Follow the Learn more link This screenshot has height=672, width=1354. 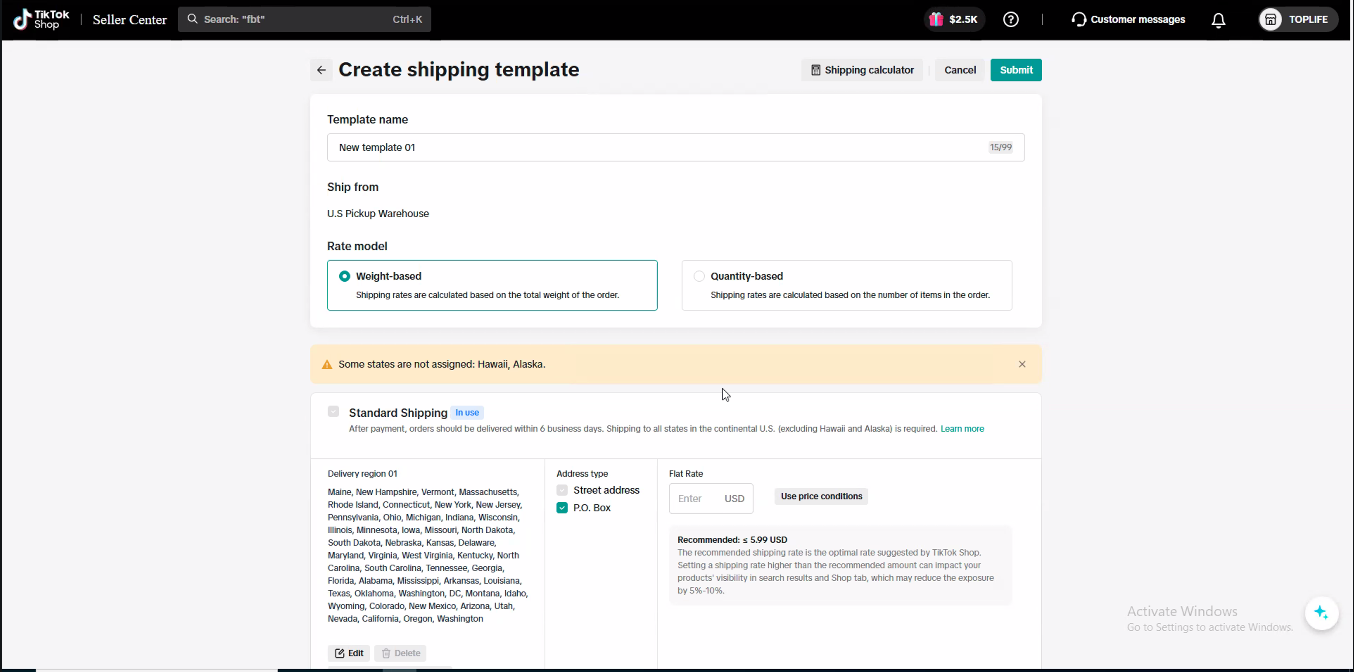click(962, 429)
